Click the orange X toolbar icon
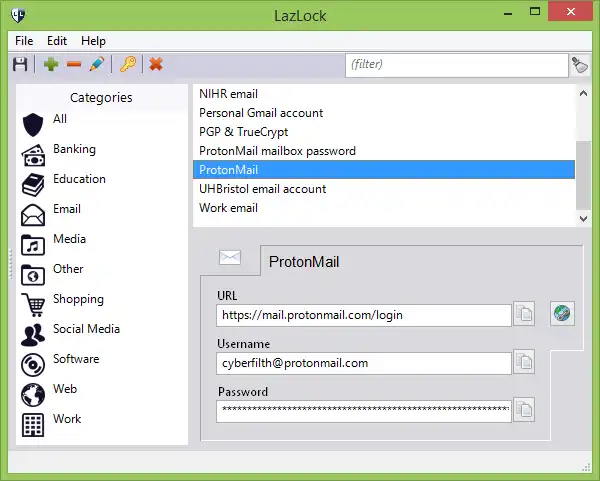Viewport: 600px width, 481px height. pos(156,64)
